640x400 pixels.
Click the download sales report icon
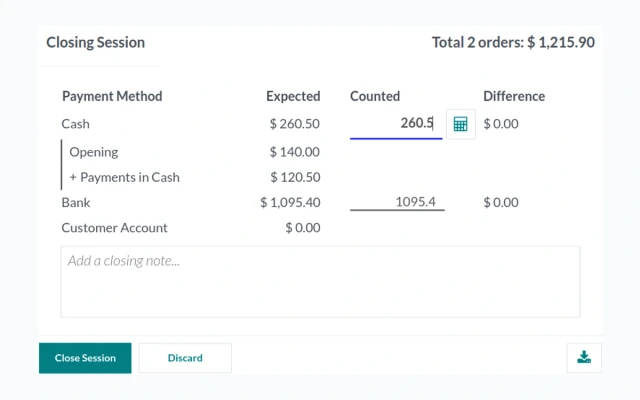[x=584, y=358]
